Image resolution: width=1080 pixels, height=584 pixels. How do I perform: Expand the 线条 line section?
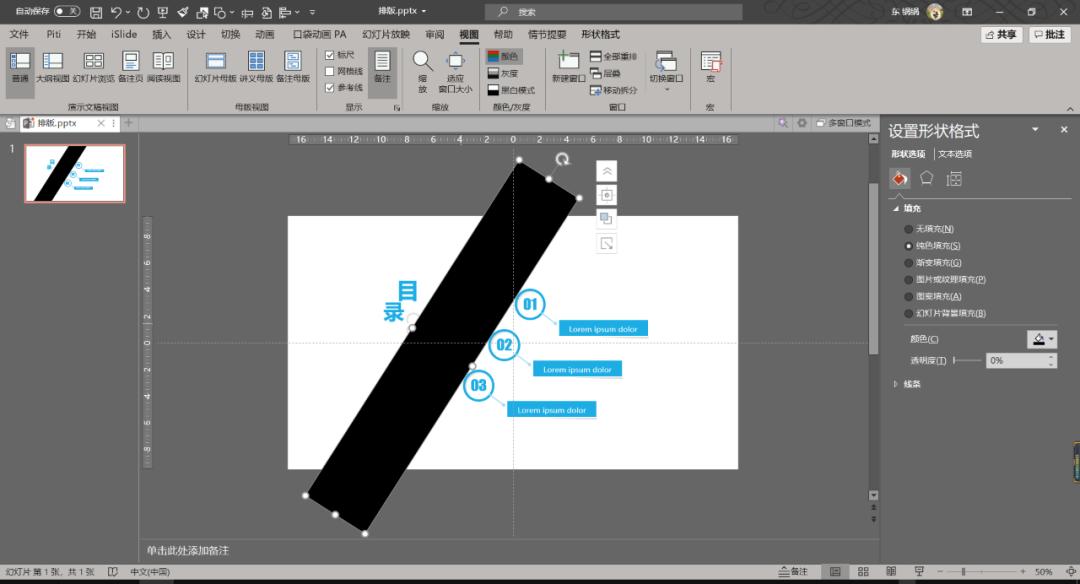(896, 383)
